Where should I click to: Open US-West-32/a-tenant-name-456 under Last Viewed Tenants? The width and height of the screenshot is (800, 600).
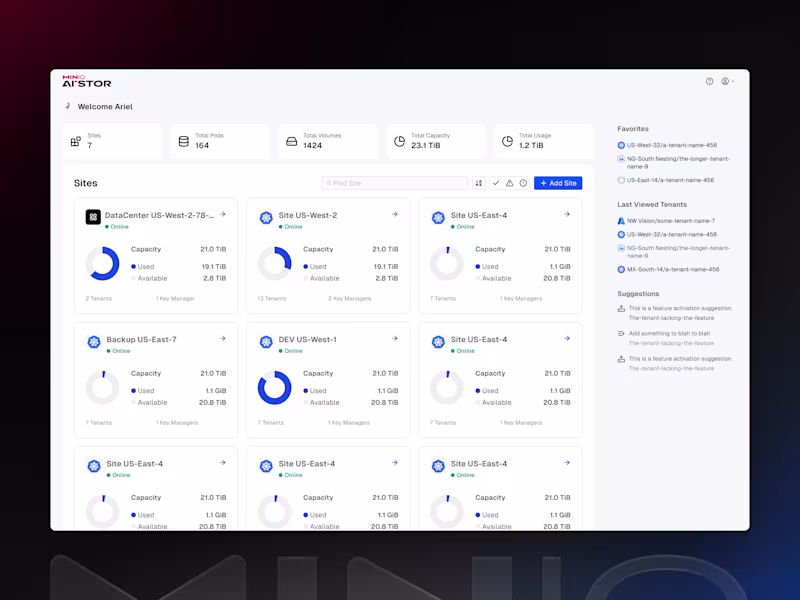click(x=672, y=235)
